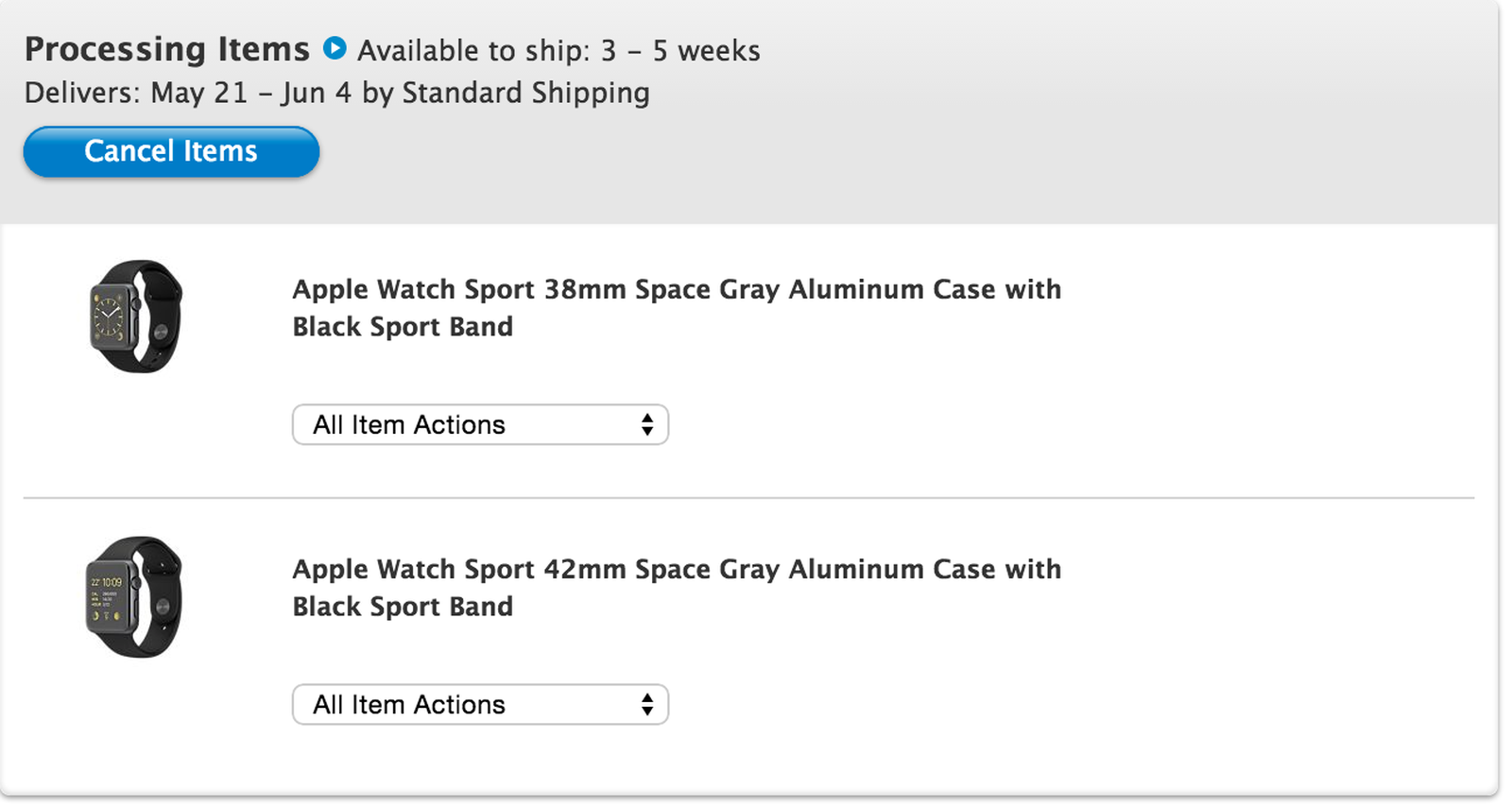Click the 38mm Apple Watch product thumbnail
Screen dimensions: 1512x807
(135, 318)
